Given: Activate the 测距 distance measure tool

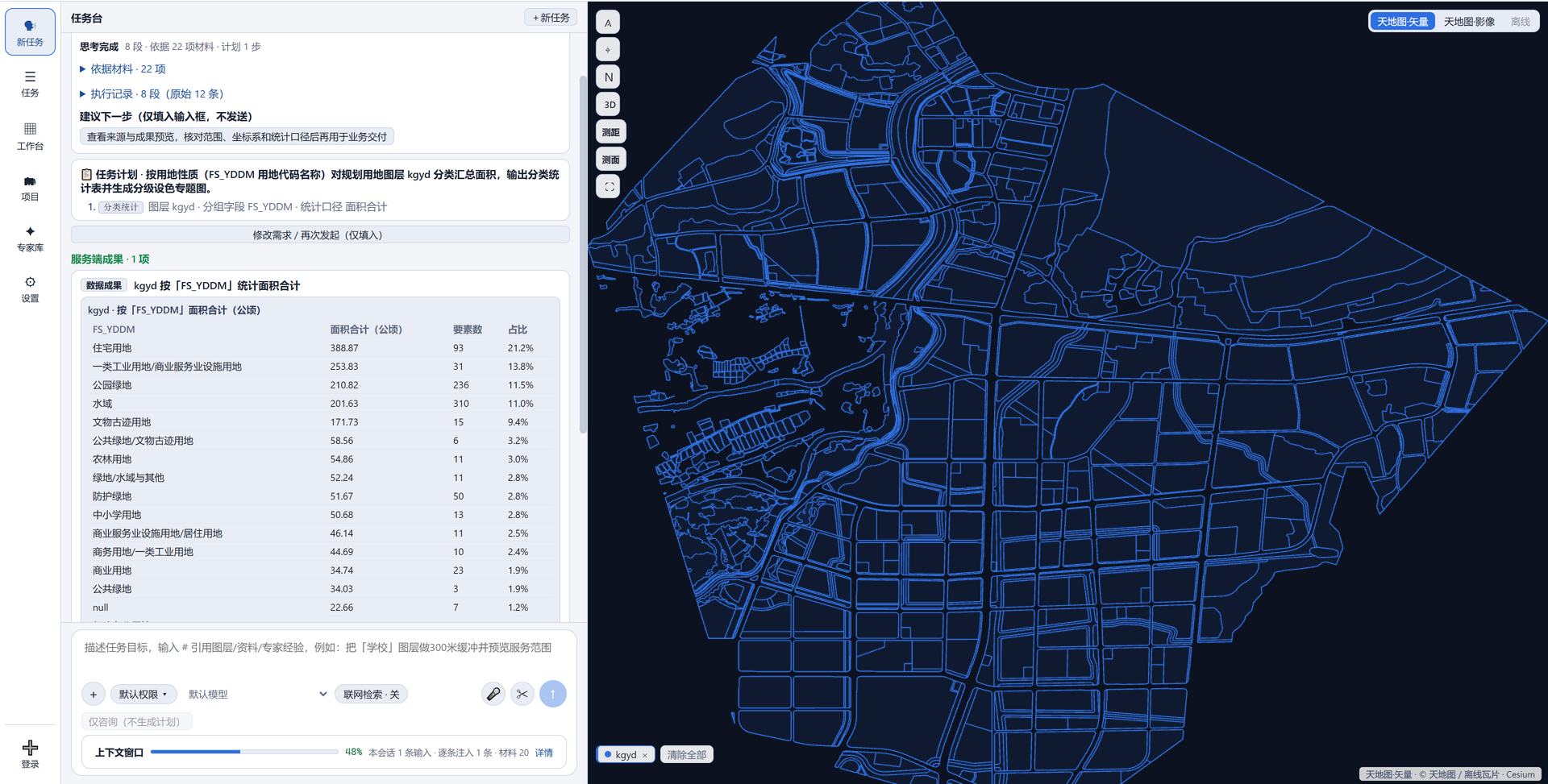Looking at the screenshot, I should click(x=610, y=132).
